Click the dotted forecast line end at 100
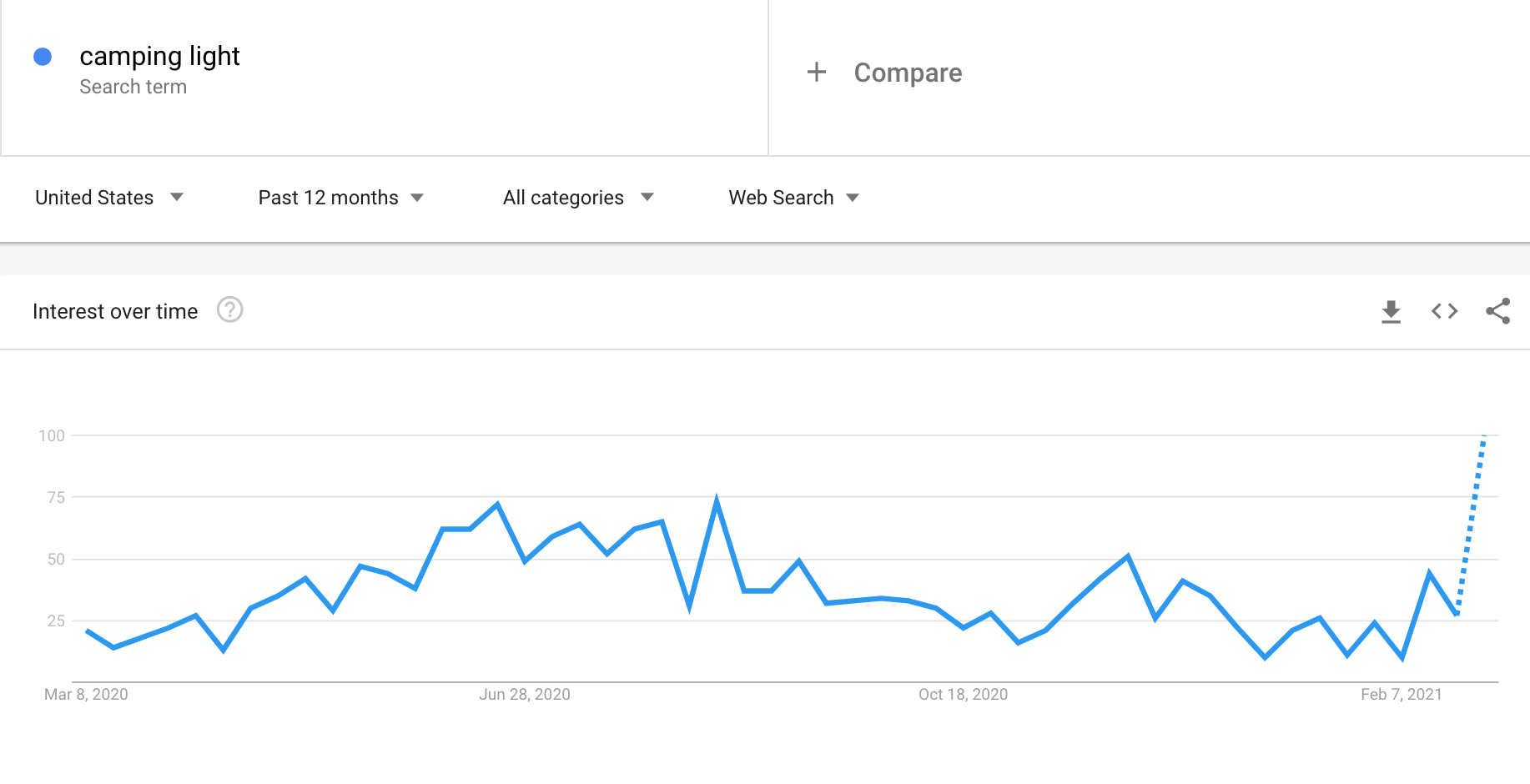The image size is (1530, 784). click(x=1484, y=436)
